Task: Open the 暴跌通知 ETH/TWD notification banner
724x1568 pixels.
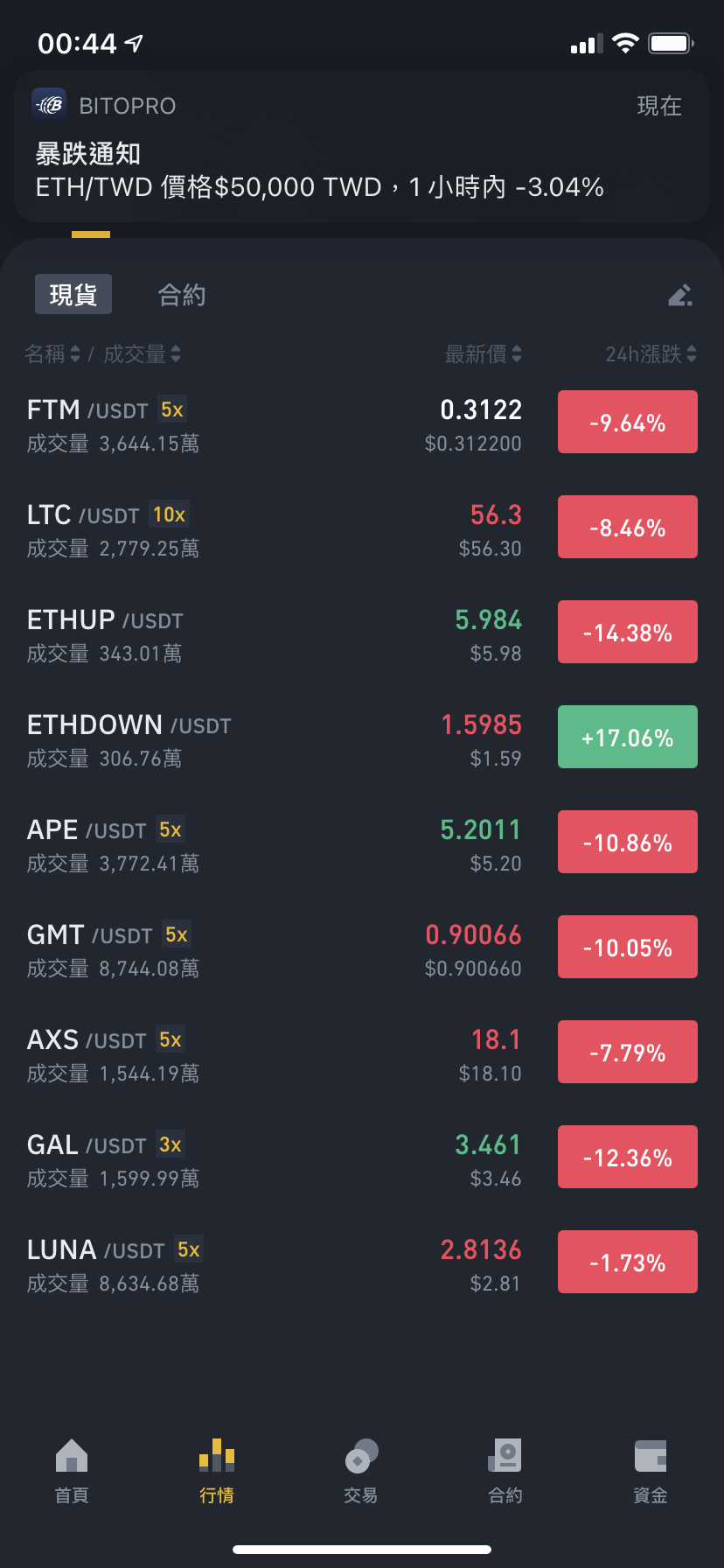Action: [x=361, y=146]
